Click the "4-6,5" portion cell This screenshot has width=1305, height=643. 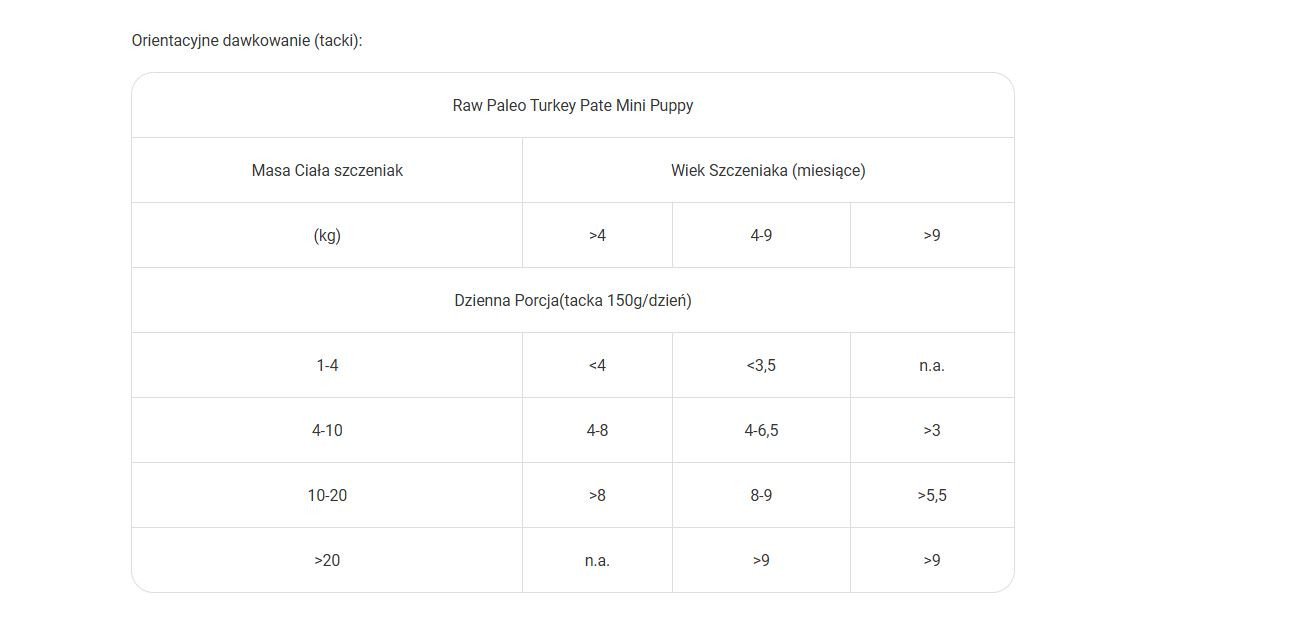click(761, 430)
